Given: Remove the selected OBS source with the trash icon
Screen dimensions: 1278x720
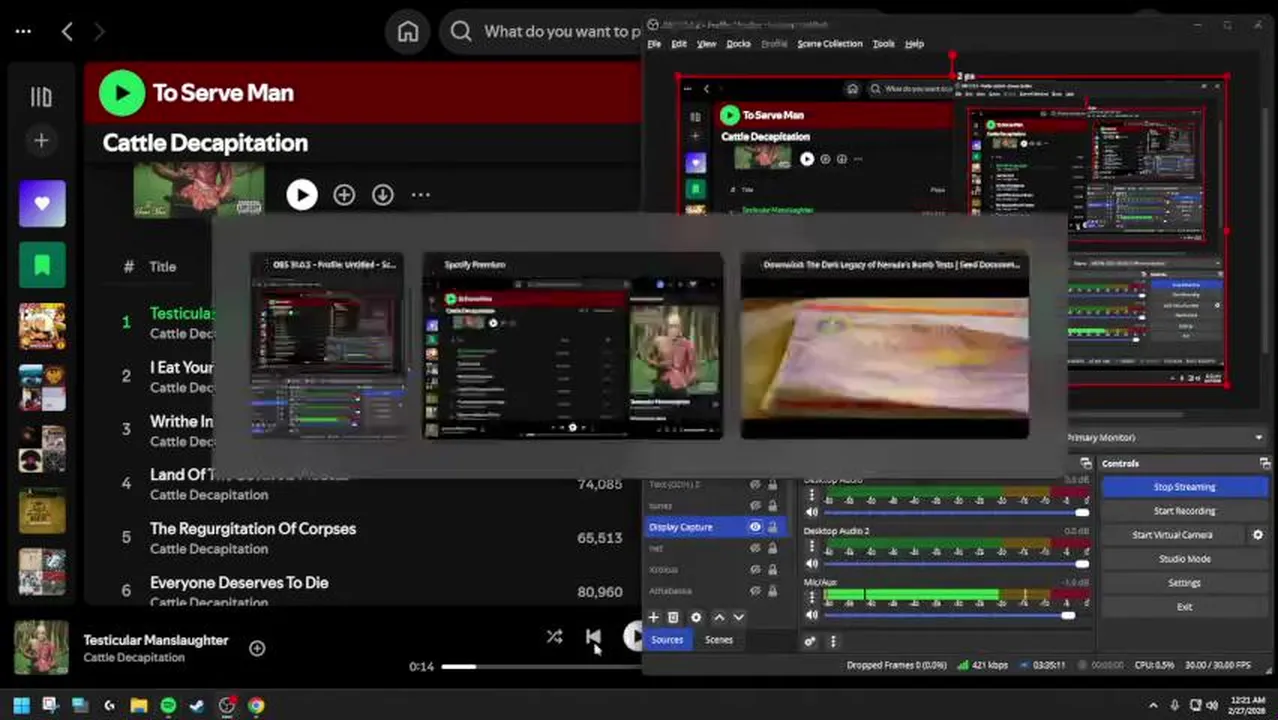Looking at the screenshot, I should (674, 618).
